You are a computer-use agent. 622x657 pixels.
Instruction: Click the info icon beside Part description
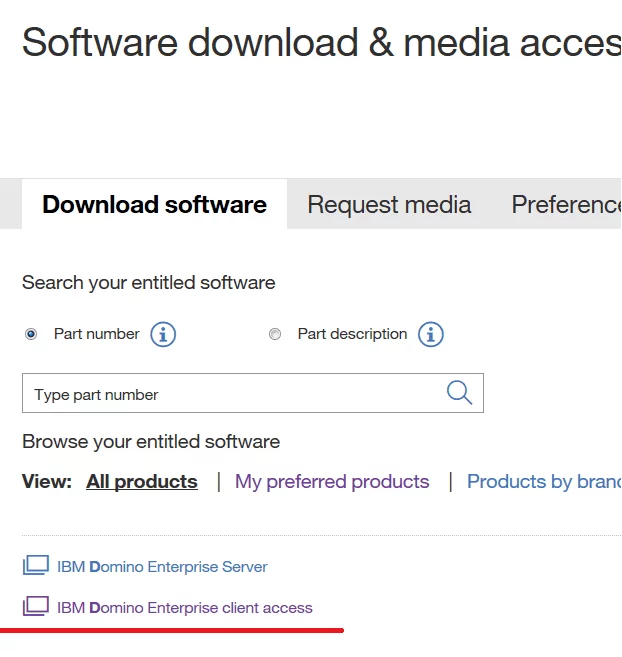(431, 334)
